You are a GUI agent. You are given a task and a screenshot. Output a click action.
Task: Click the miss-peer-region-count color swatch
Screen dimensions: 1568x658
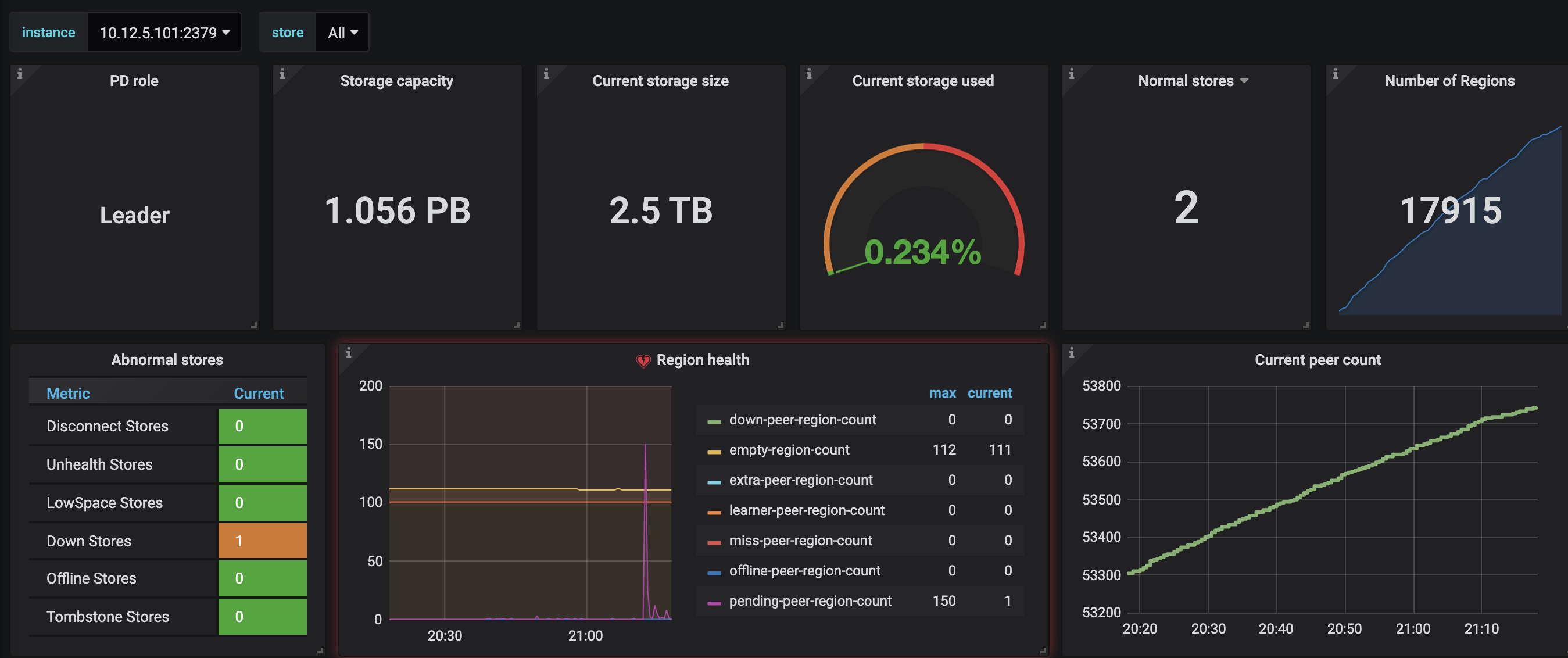(714, 541)
